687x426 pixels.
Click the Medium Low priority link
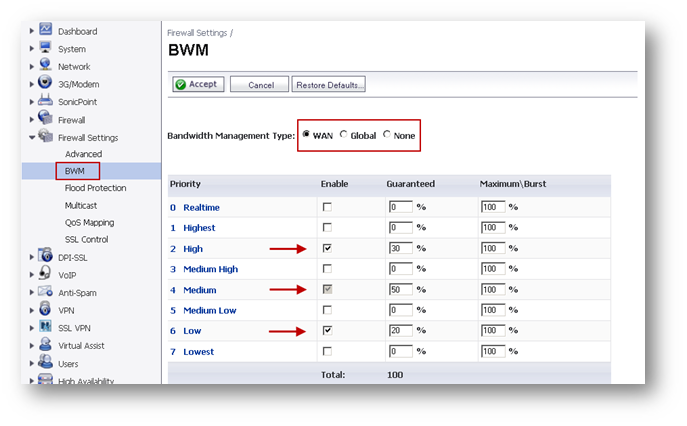[x=209, y=310]
